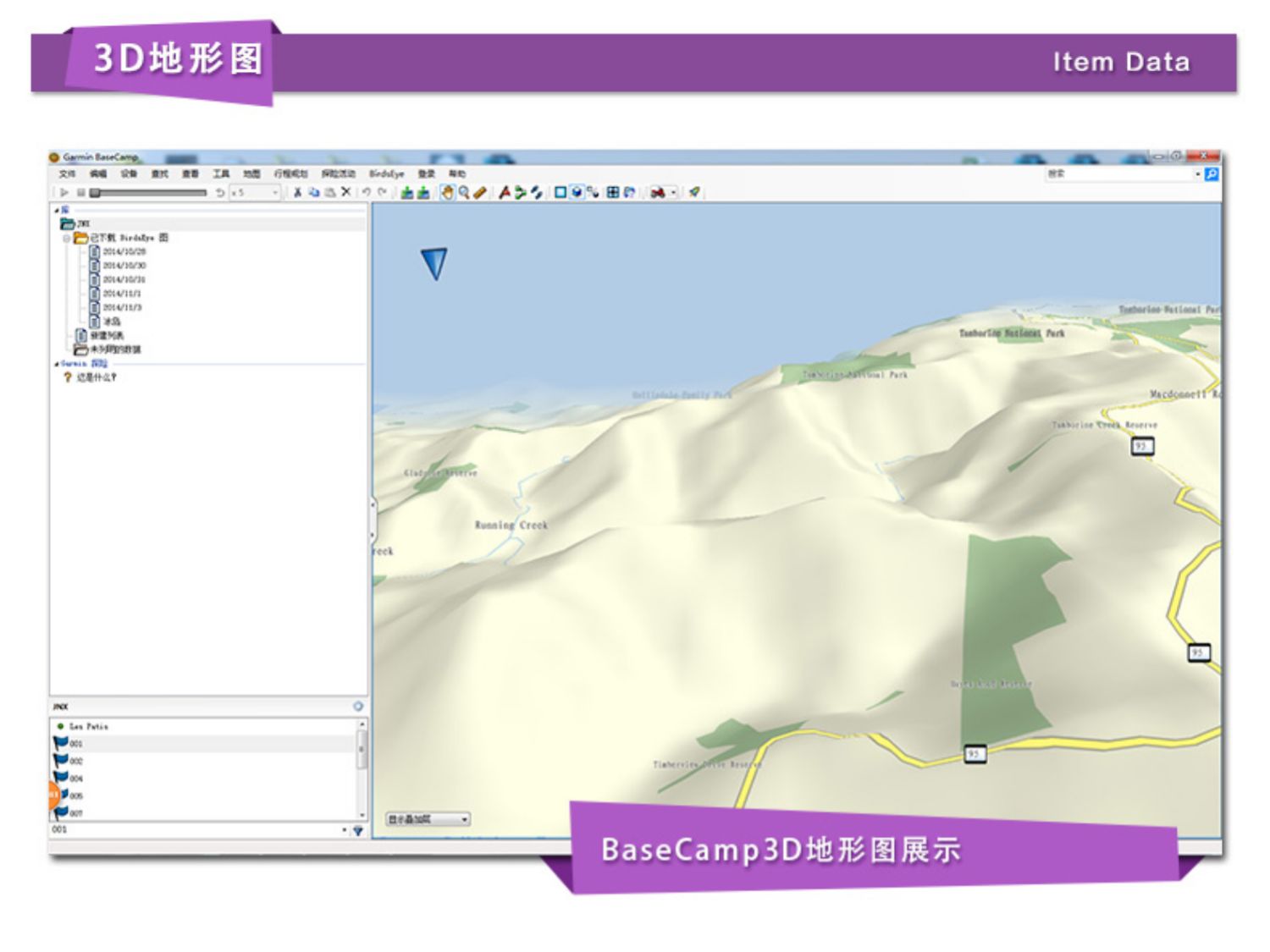Click the rotate map view icon
The width and height of the screenshot is (1270, 952).
coord(629,192)
